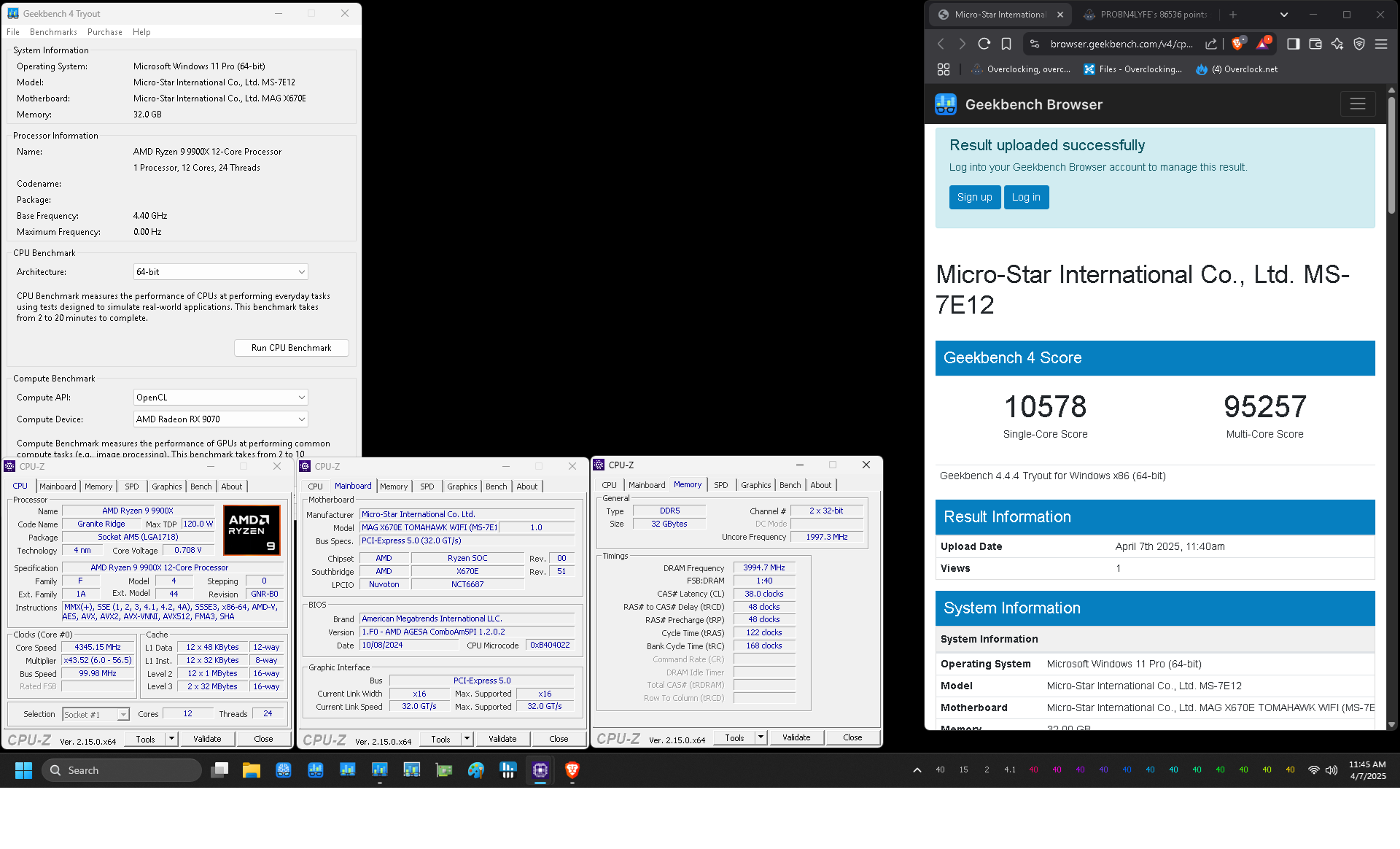The height and width of the screenshot is (849, 1400).
Task: Open Brave Shields lion icon
Action: pos(1238,43)
